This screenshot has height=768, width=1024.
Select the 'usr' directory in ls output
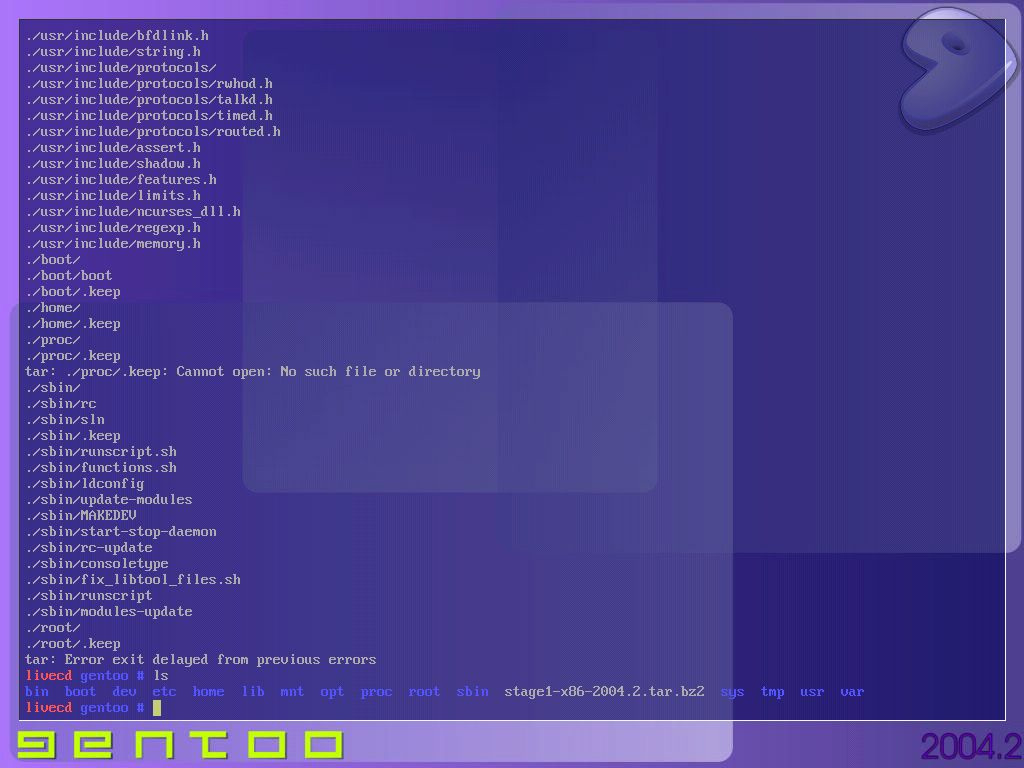[x=812, y=692]
